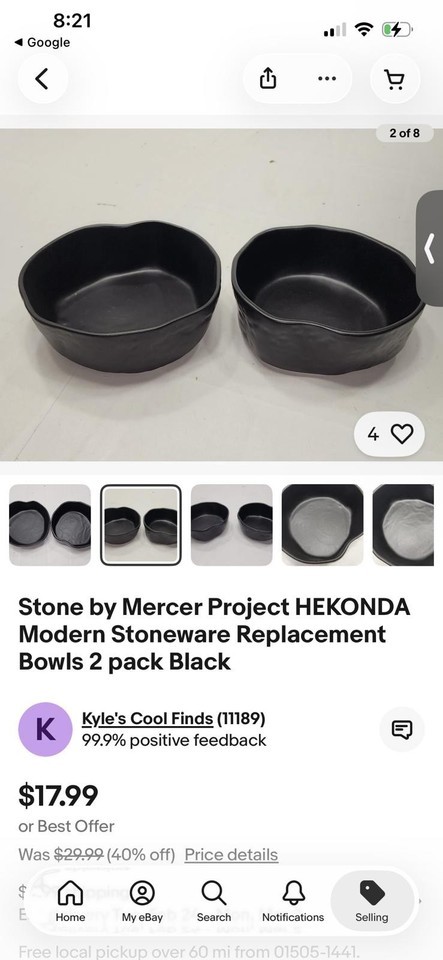Return to Google via back link
Image resolution: width=443 pixels, height=960 pixels.
coord(42,42)
